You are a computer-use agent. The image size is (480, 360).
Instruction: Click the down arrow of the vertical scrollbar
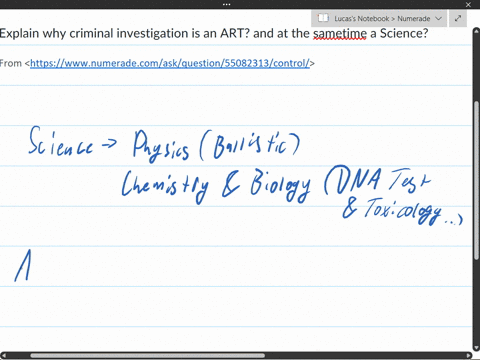tap(476, 347)
